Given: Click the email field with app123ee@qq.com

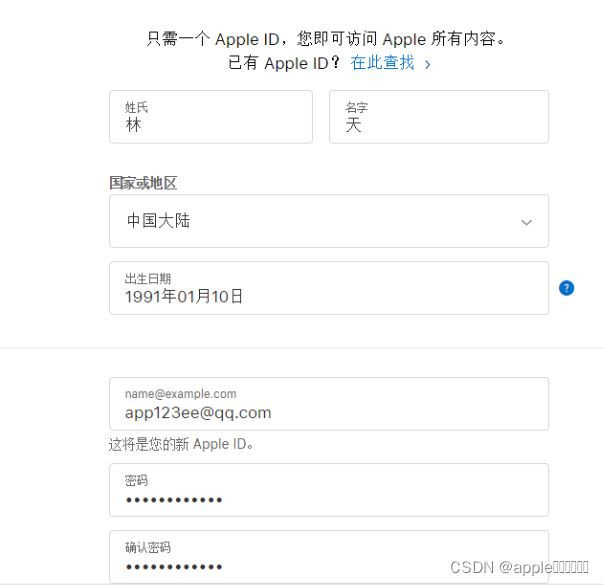Looking at the screenshot, I should tap(329, 404).
